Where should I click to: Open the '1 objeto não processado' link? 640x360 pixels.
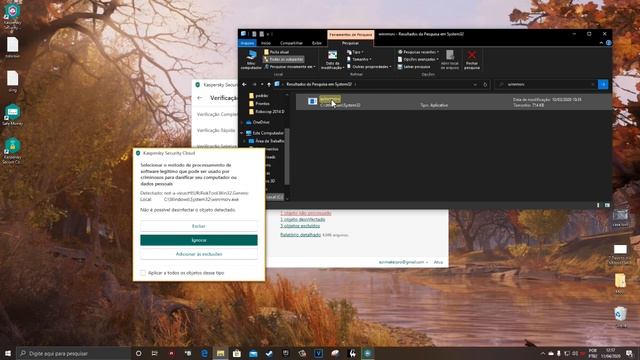click(305, 213)
